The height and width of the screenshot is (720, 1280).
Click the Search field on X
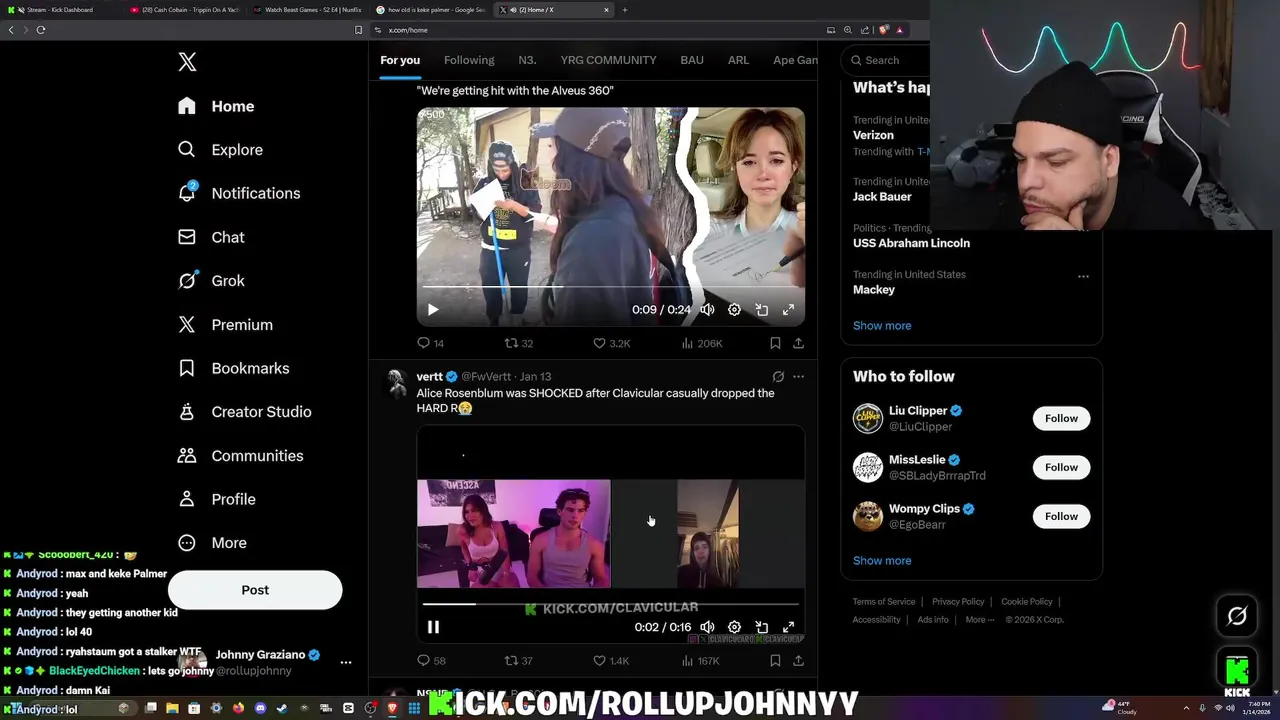coord(886,60)
